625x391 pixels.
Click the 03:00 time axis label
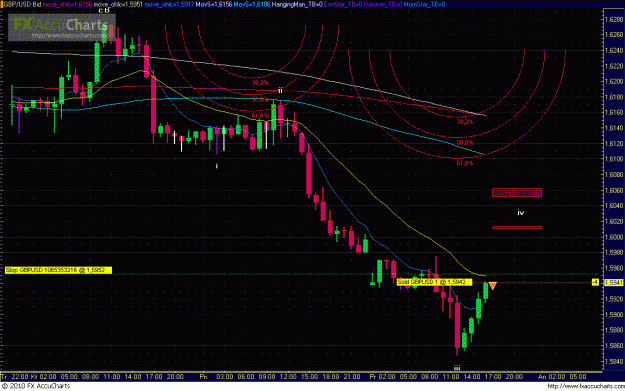(224, 377)
